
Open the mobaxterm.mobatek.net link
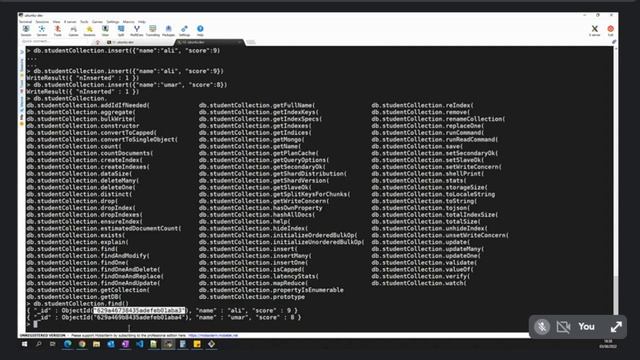pyautogui.click(x=213, y=336)
